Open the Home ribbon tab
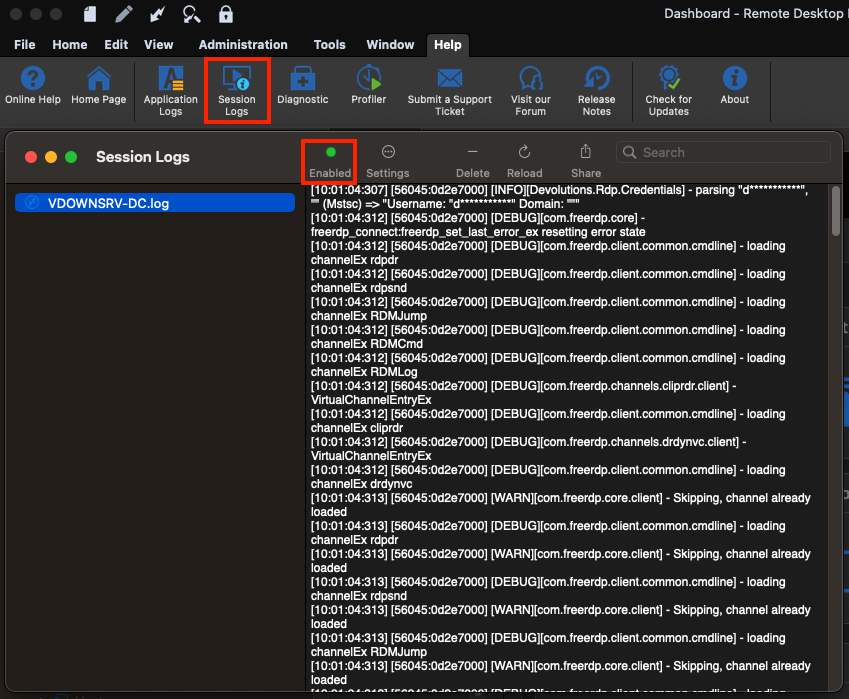 click(x=70, y=45)
